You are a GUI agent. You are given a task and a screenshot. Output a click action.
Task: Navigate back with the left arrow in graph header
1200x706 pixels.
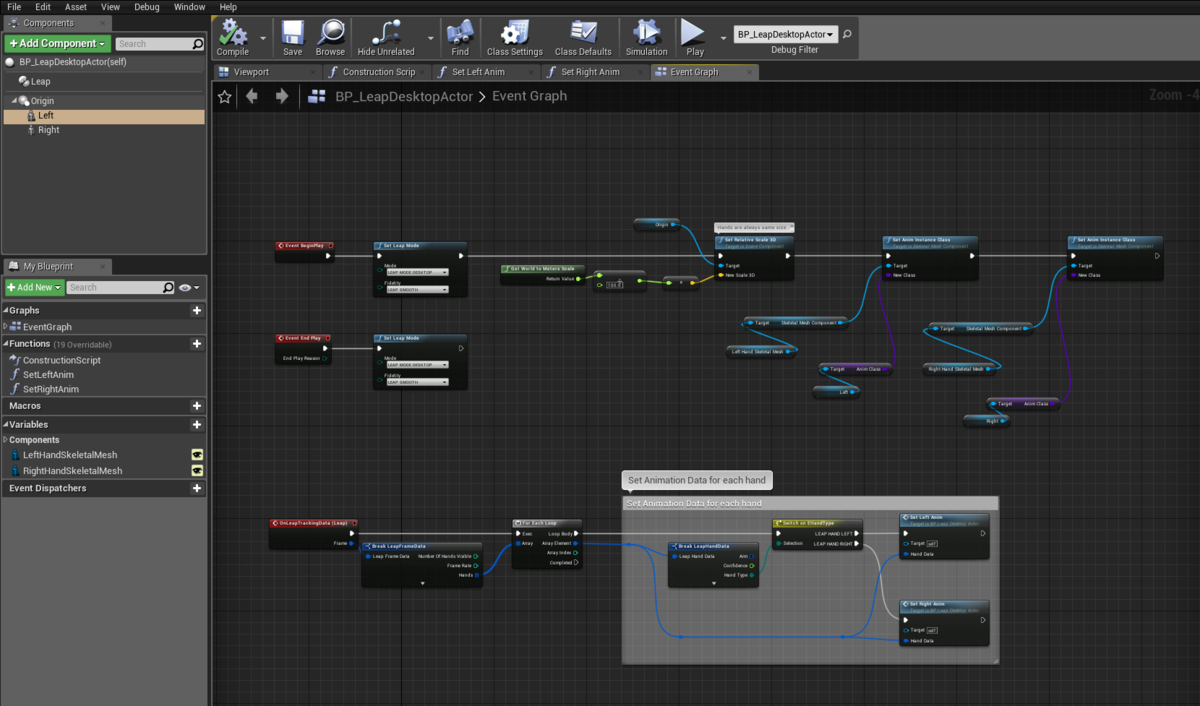252,96
